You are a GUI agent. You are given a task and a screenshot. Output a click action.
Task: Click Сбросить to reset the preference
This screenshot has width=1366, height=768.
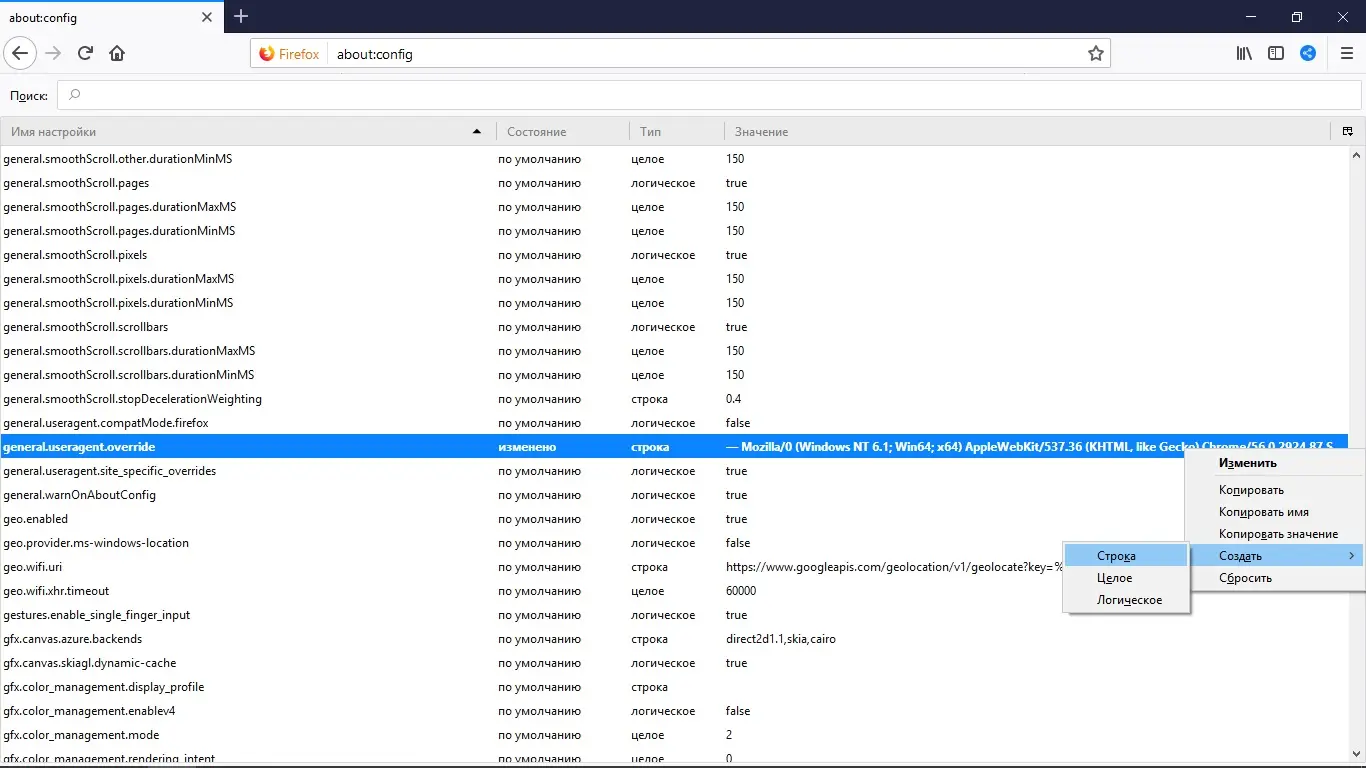(1244, 577)
